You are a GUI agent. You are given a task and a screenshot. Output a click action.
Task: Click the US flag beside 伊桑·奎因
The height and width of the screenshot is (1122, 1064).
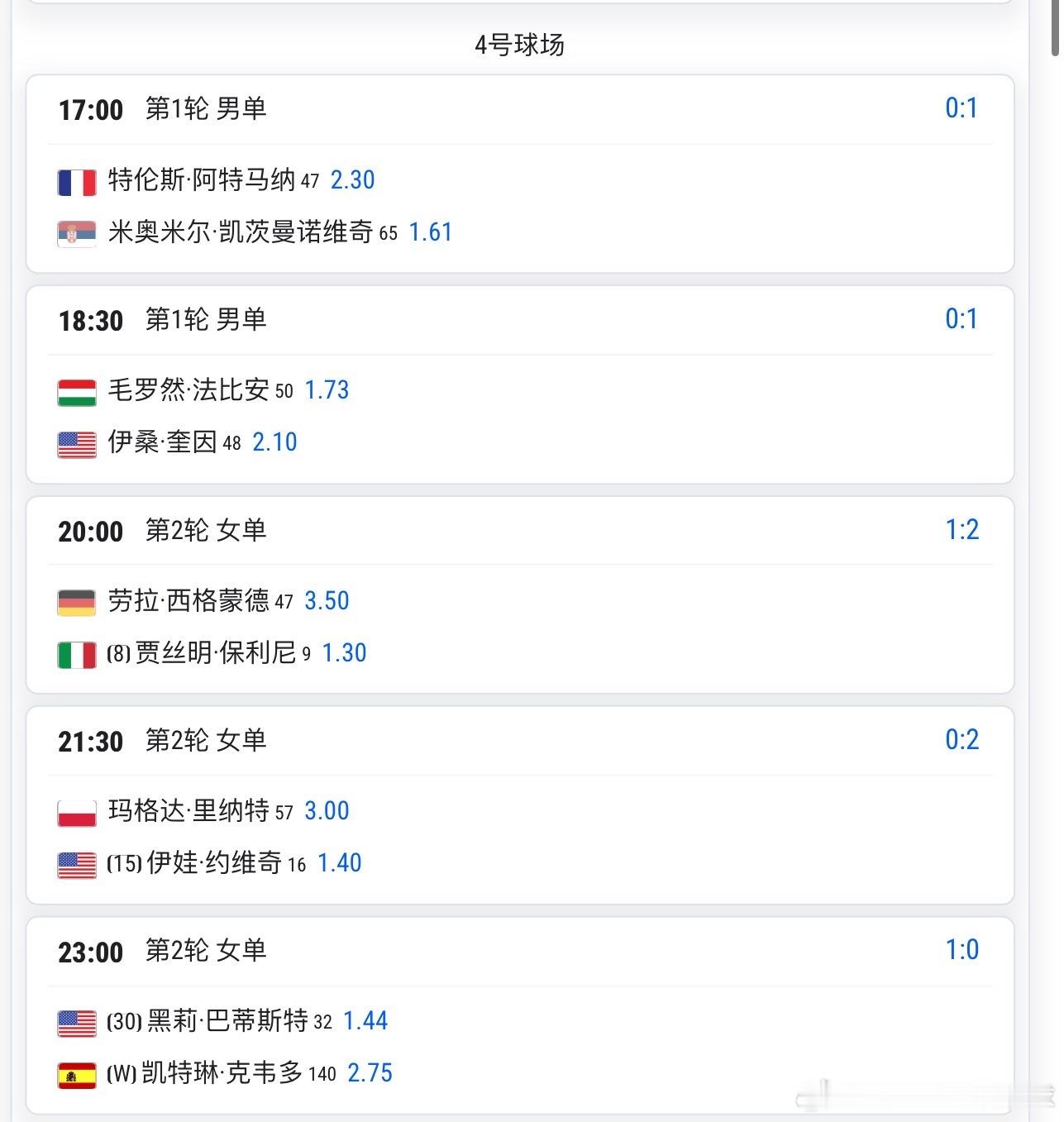coord(77,444)
